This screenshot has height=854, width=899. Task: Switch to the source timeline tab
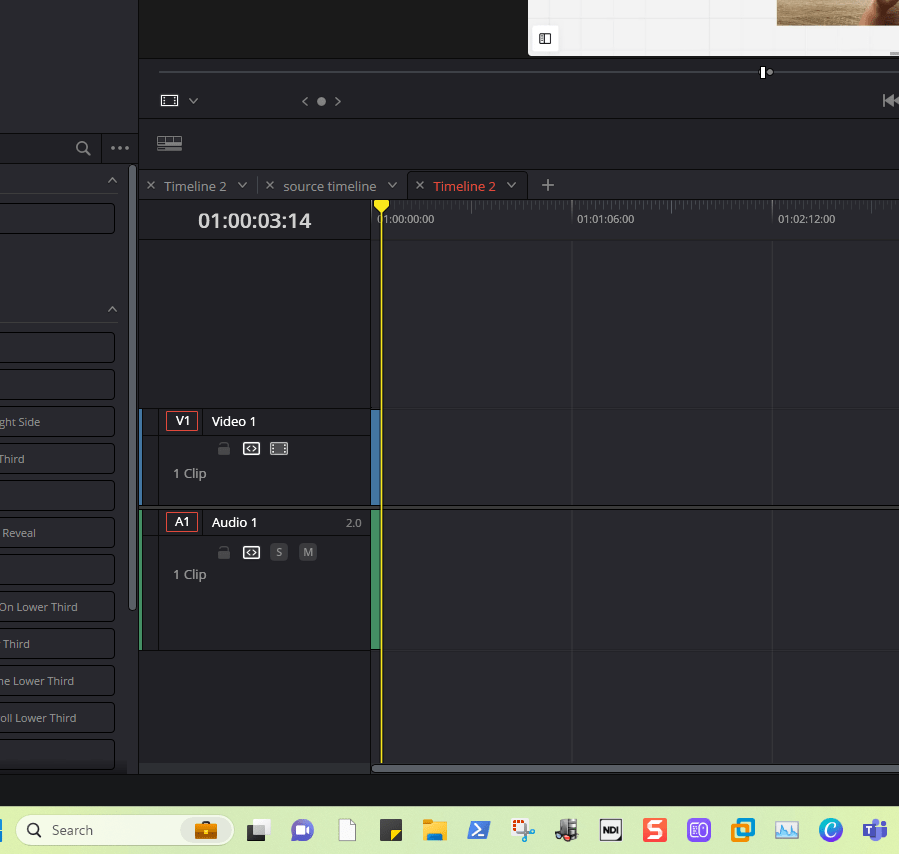[329, 186]
